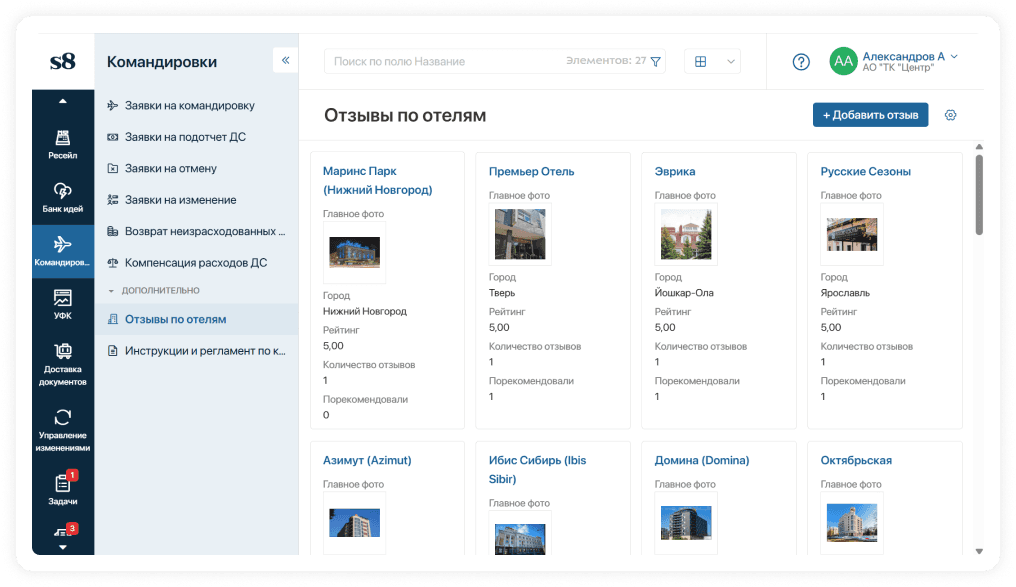The width and height of the screenshot is (1016, 587).
Task: Open Задачи with notification badge
Action: 63,489
